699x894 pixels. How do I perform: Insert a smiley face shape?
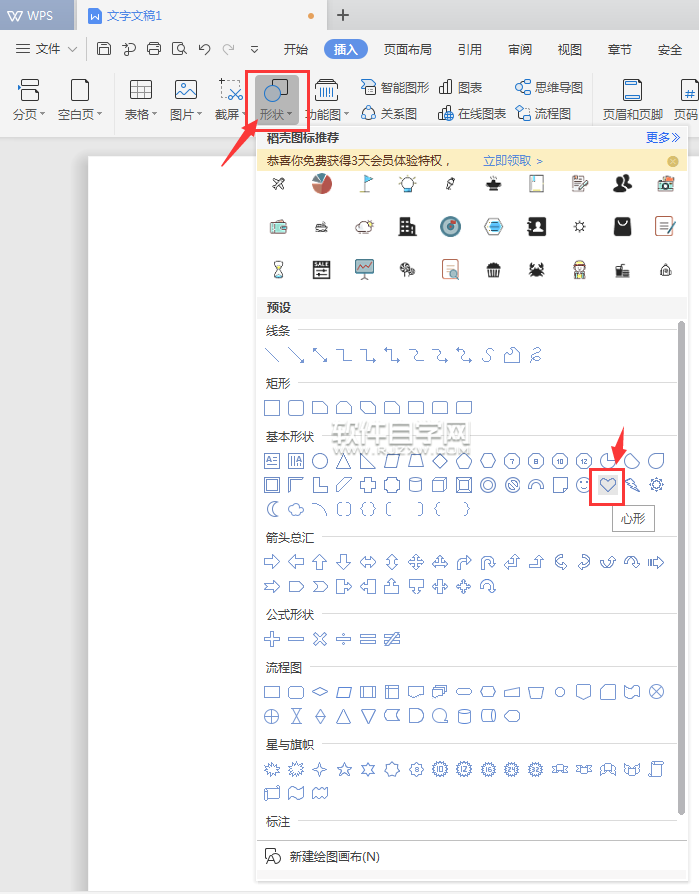(x=583, y=485)
